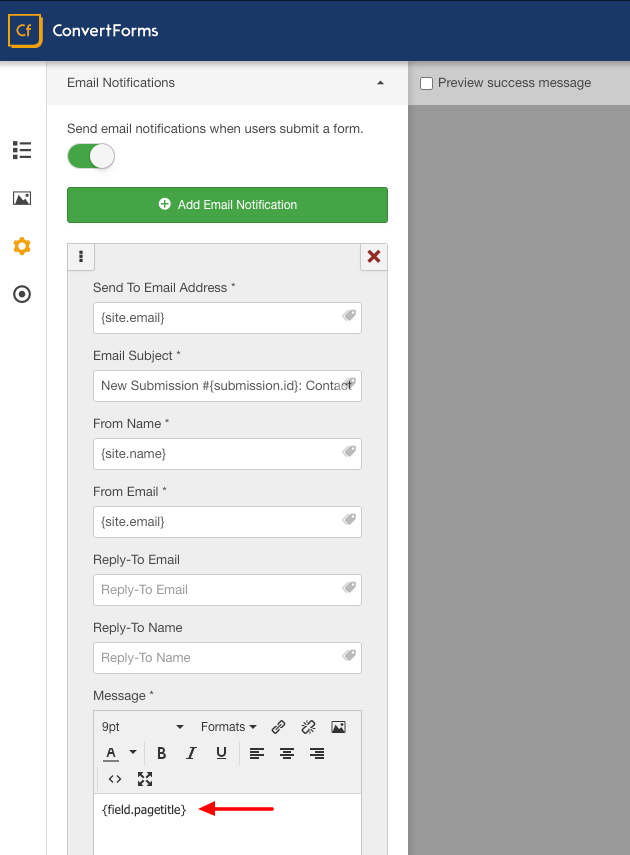
Task: Toggle fullscreen editor mode
Action: [x=145, y=779]
